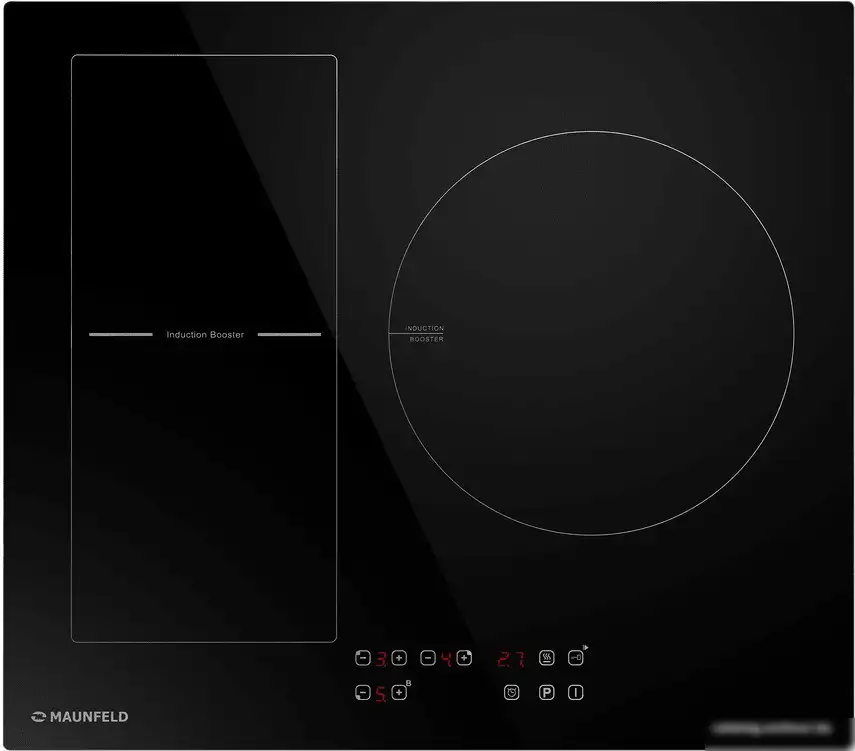Tap the power on/off button

coord(575,692)
